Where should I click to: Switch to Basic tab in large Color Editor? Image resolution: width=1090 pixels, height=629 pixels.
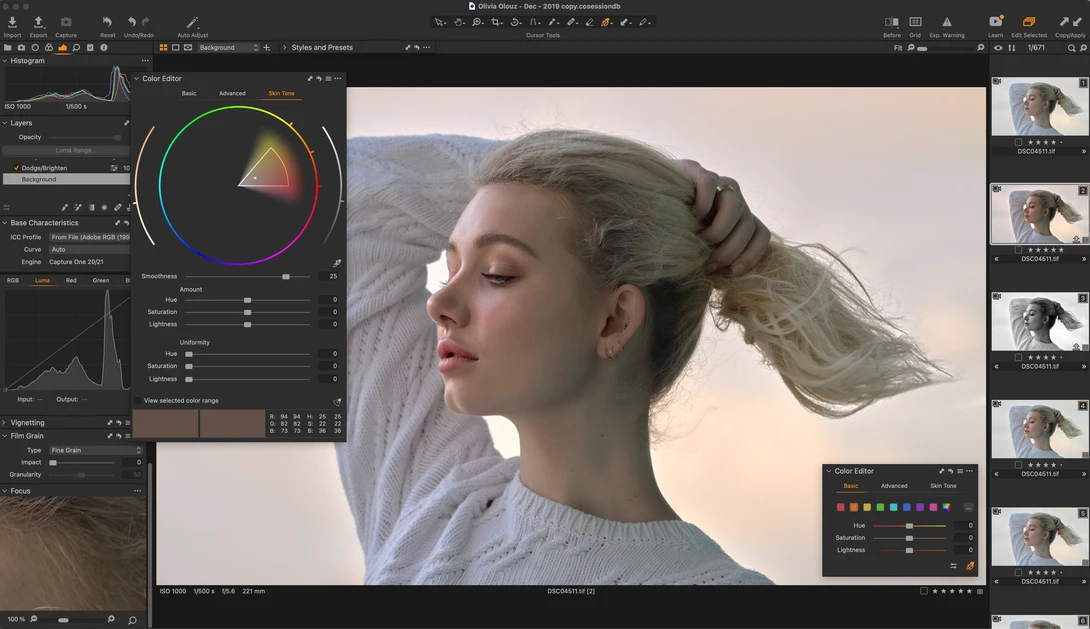(189, 93)
